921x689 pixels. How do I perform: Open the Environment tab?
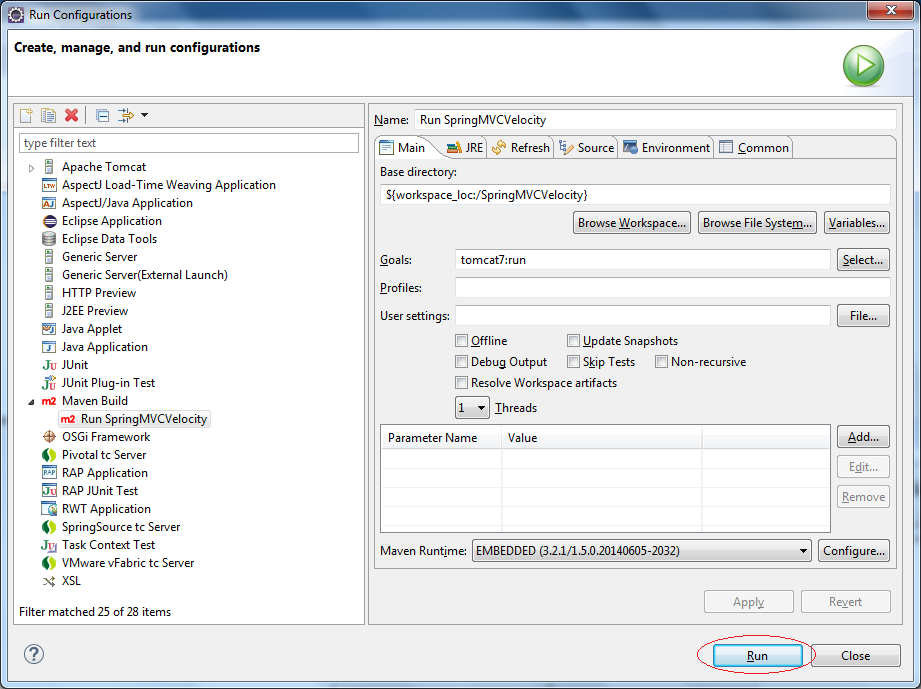(667, 147)
